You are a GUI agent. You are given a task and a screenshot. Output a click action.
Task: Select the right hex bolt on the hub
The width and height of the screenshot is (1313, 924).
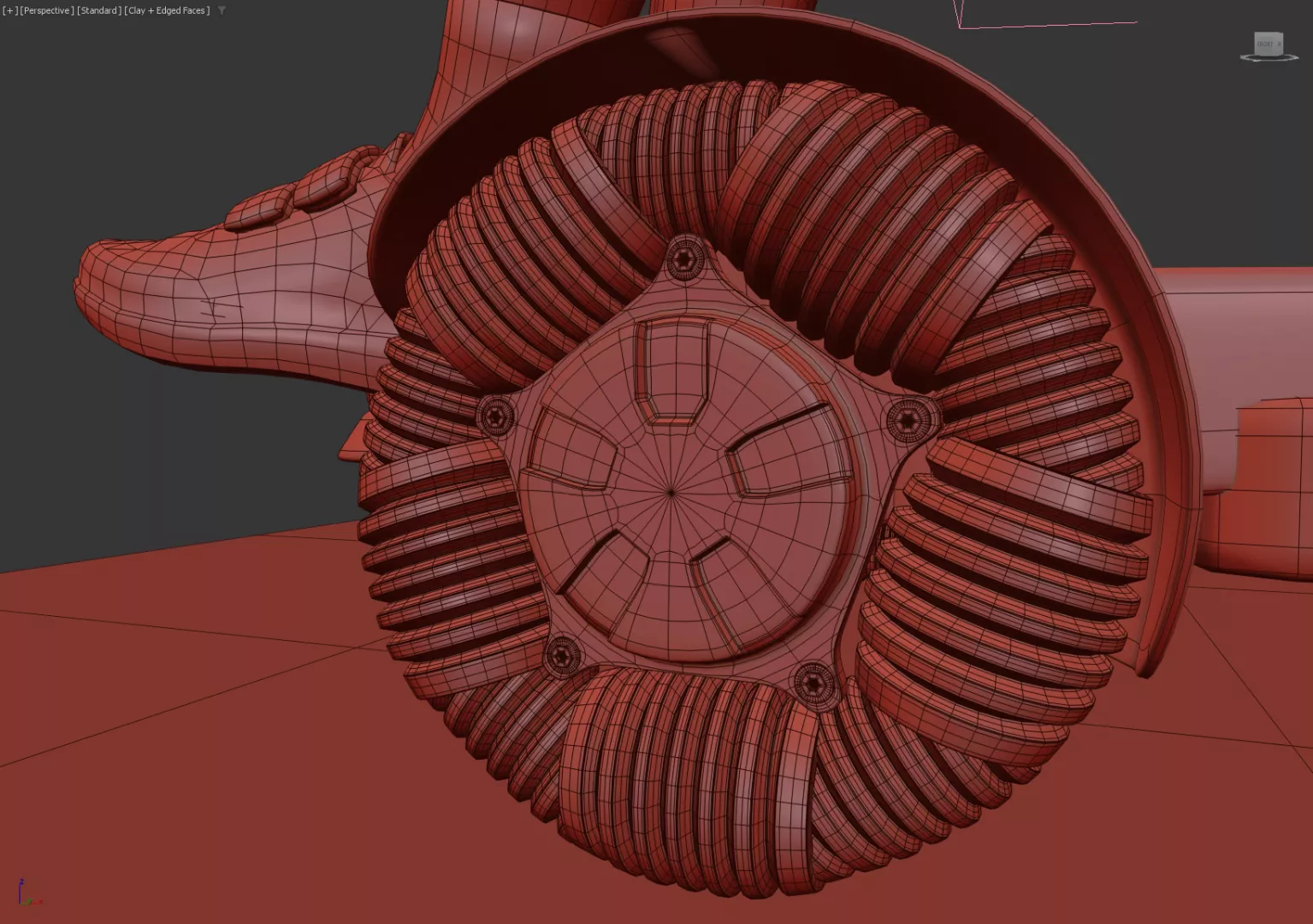[x=908, y=419]
